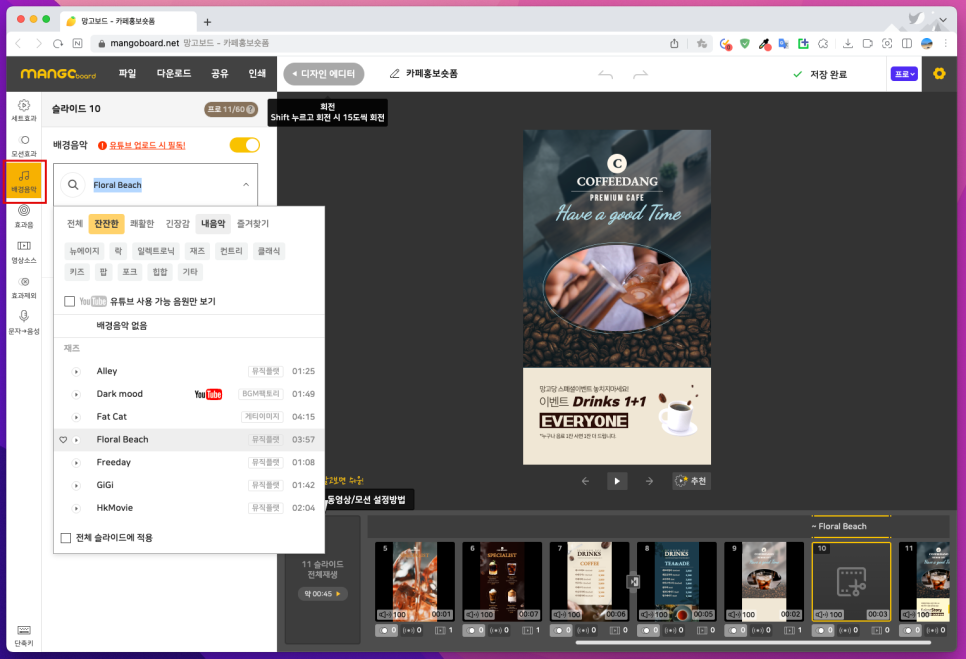966x659 pixels.
Task: Select the 긴장감 music mood tab
Action: click(177, 224)
